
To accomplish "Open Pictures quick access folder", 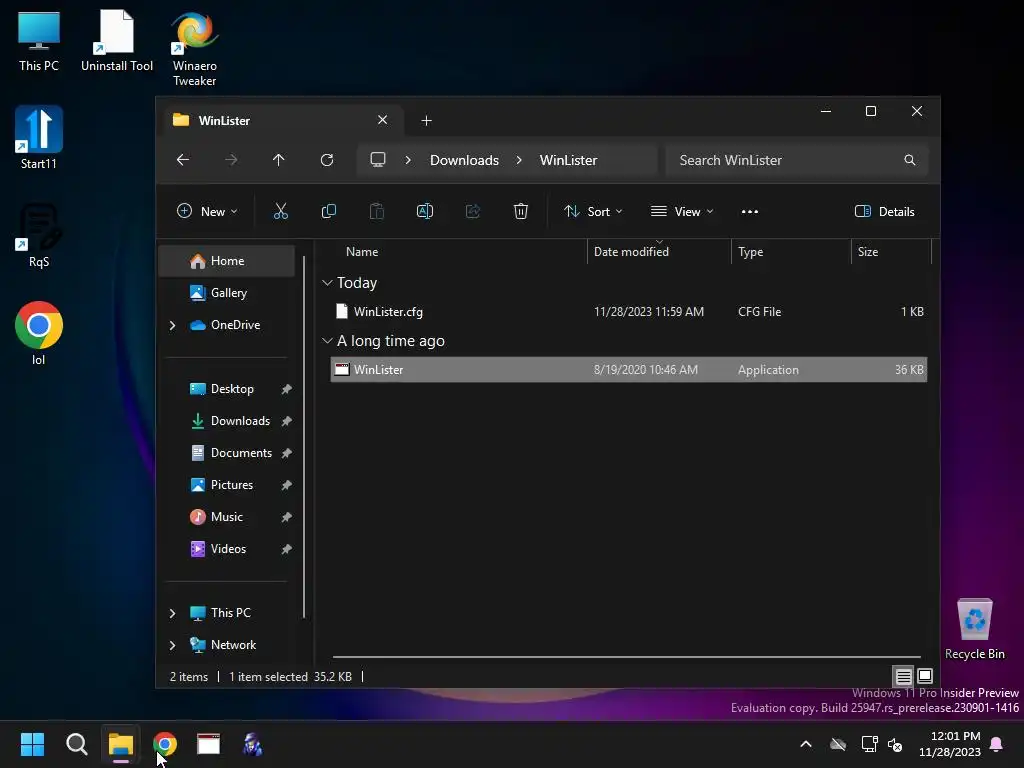I will coord(227,485).
